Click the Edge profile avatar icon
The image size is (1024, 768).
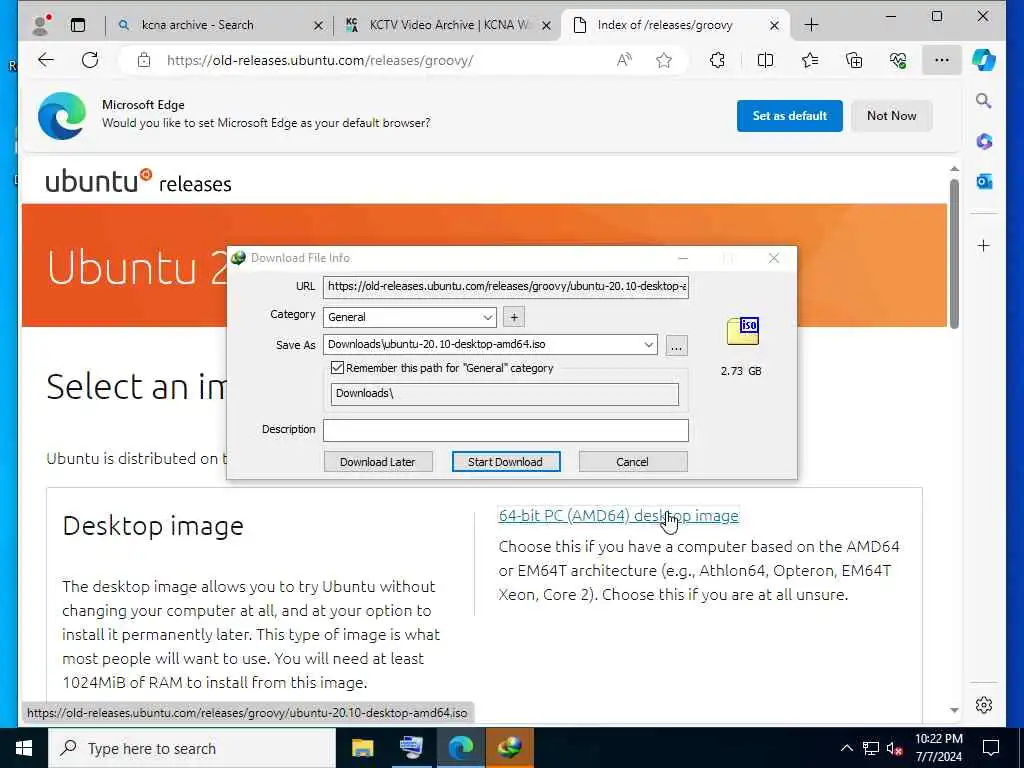[41, 25]
